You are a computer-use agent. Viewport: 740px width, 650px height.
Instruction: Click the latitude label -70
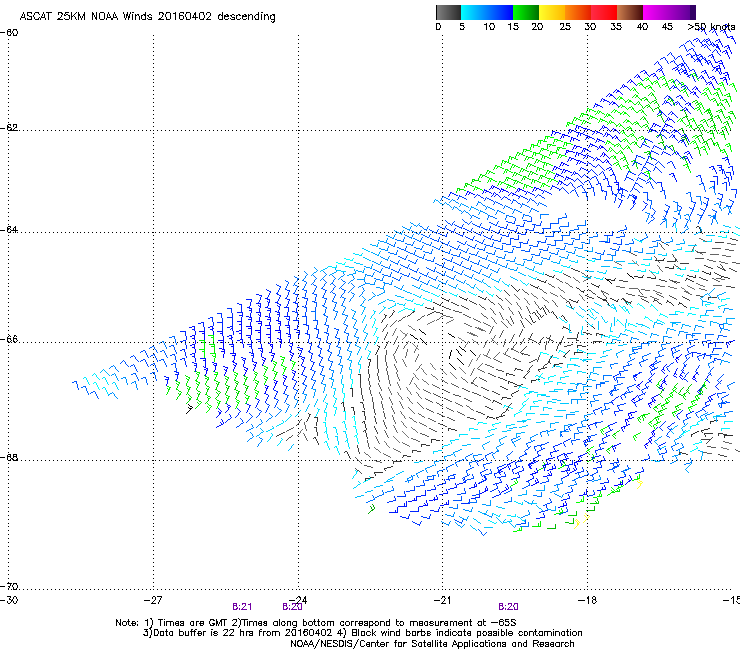coord(9,587)
